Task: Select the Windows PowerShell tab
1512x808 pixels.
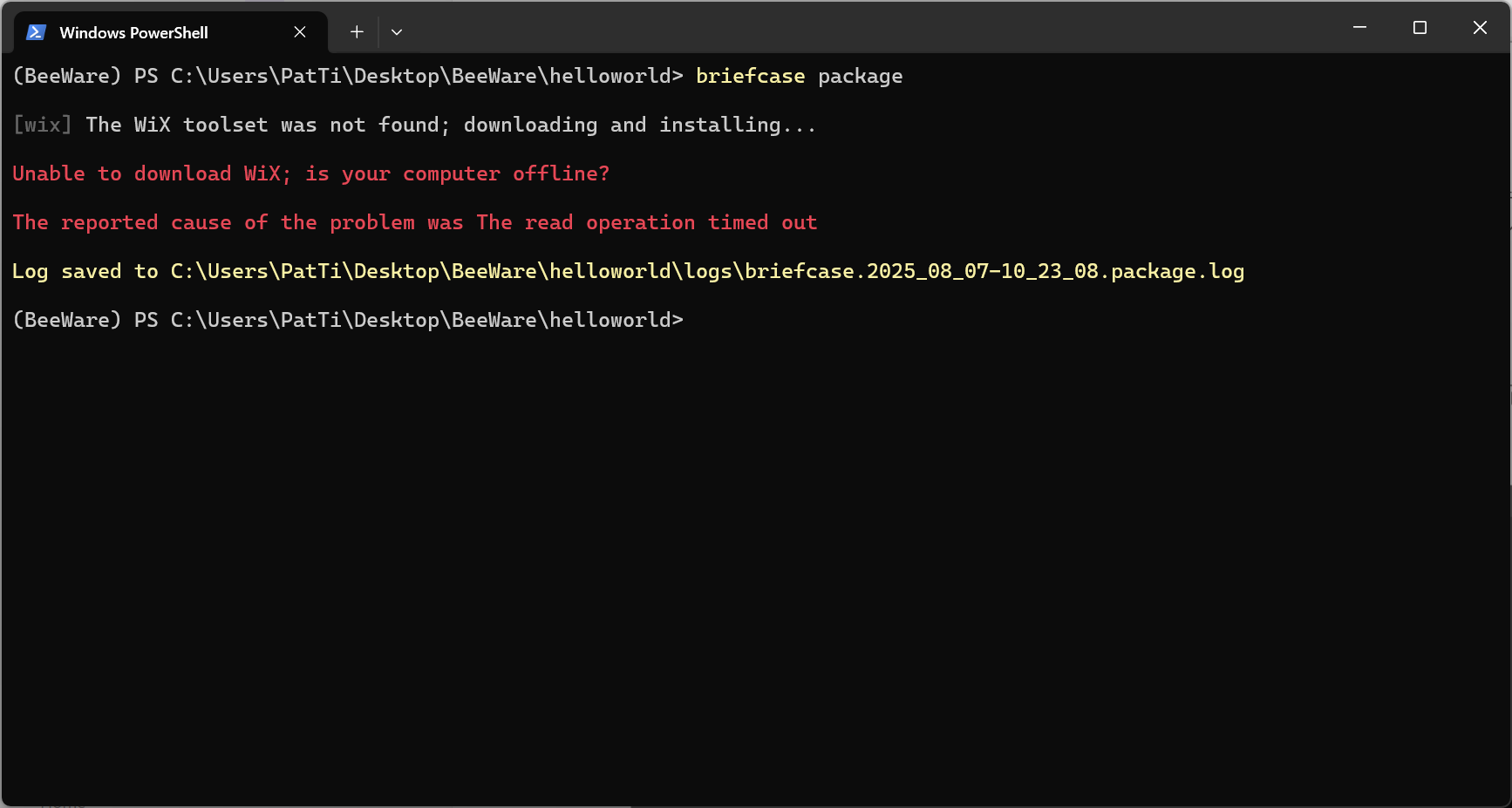Action: point(171,32)
